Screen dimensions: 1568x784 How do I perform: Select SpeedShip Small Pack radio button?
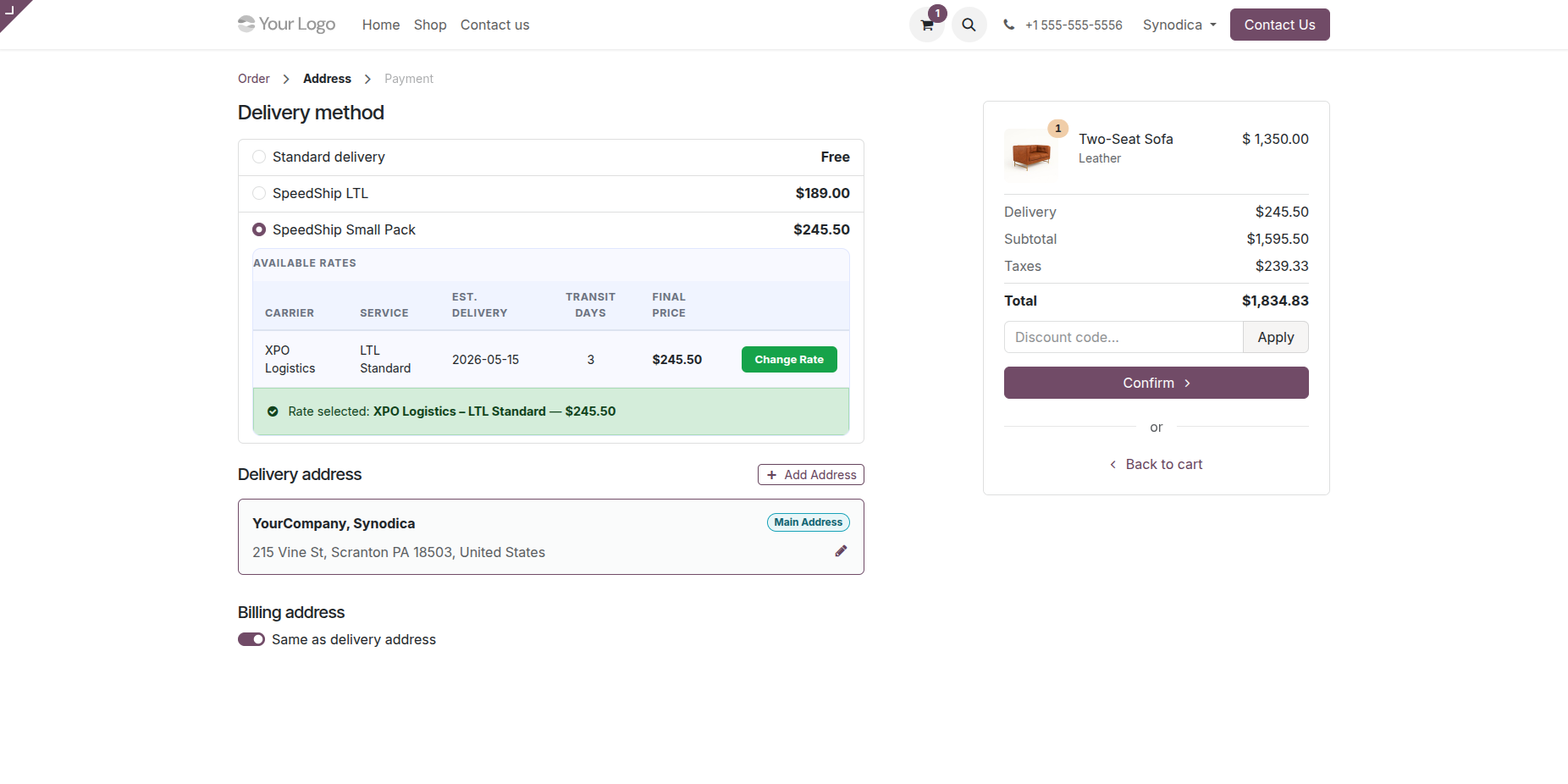click(259, 229)
